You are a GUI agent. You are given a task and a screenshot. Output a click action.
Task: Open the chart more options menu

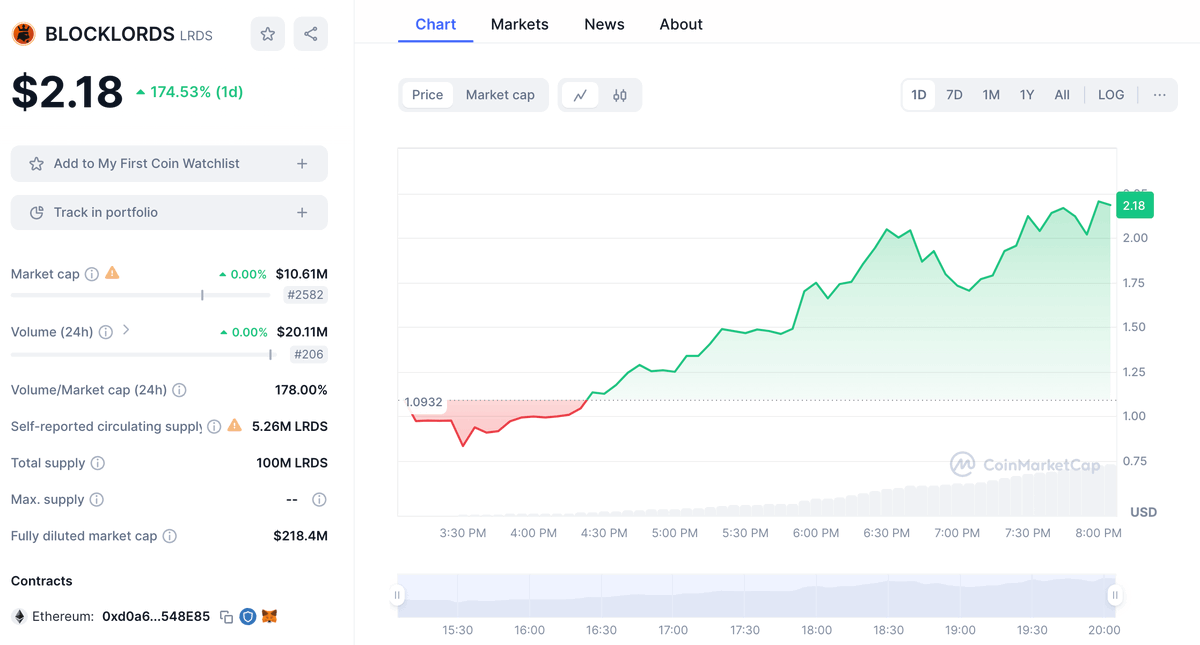1159,95
